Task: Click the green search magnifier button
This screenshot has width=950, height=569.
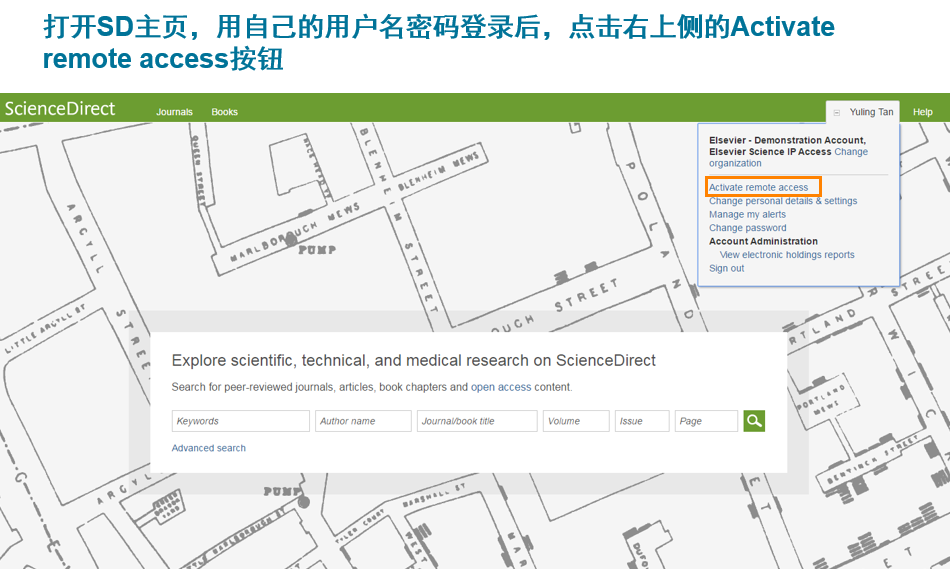Action: pos(754,421)
